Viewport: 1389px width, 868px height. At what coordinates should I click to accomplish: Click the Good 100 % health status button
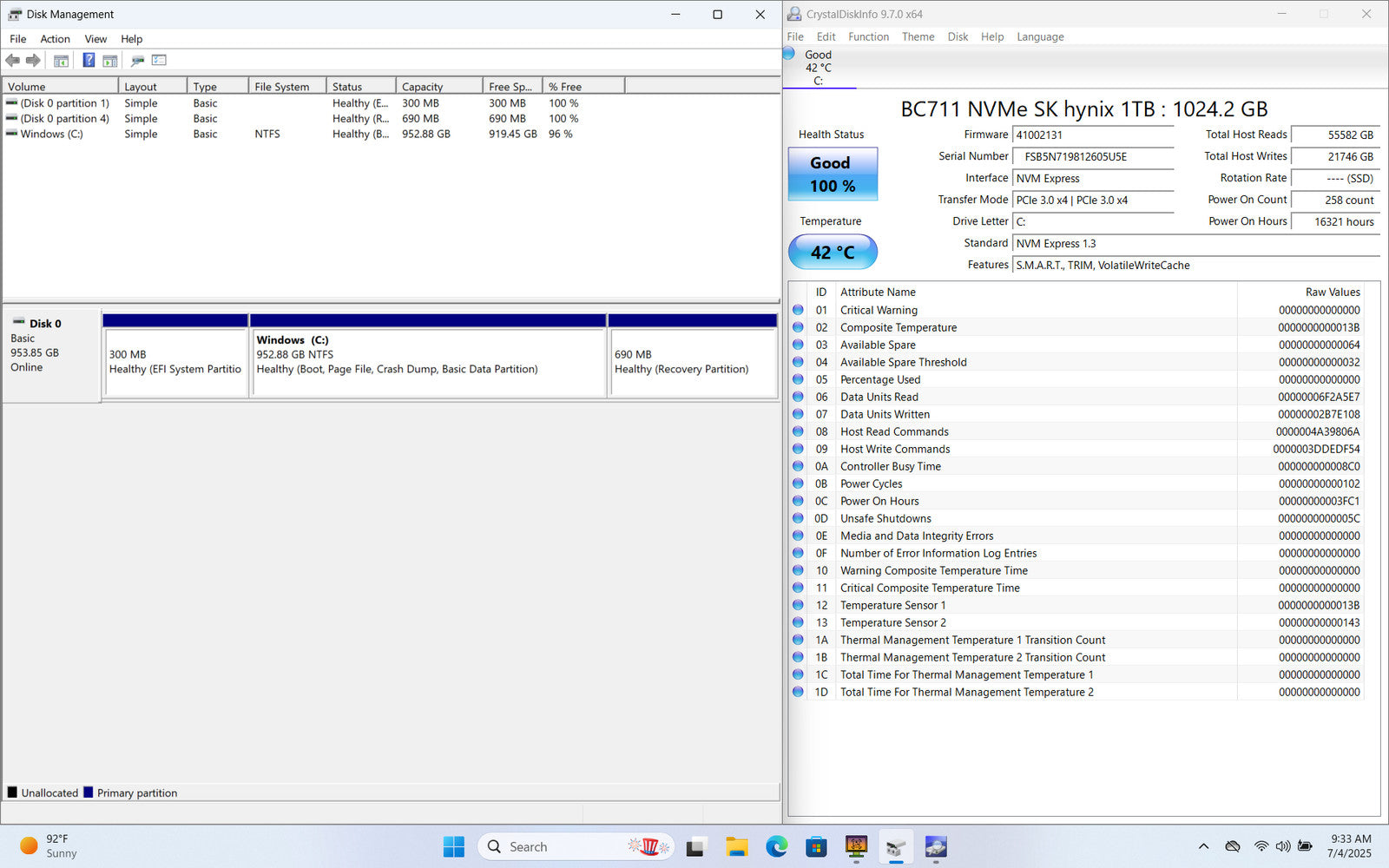[833, 174]
